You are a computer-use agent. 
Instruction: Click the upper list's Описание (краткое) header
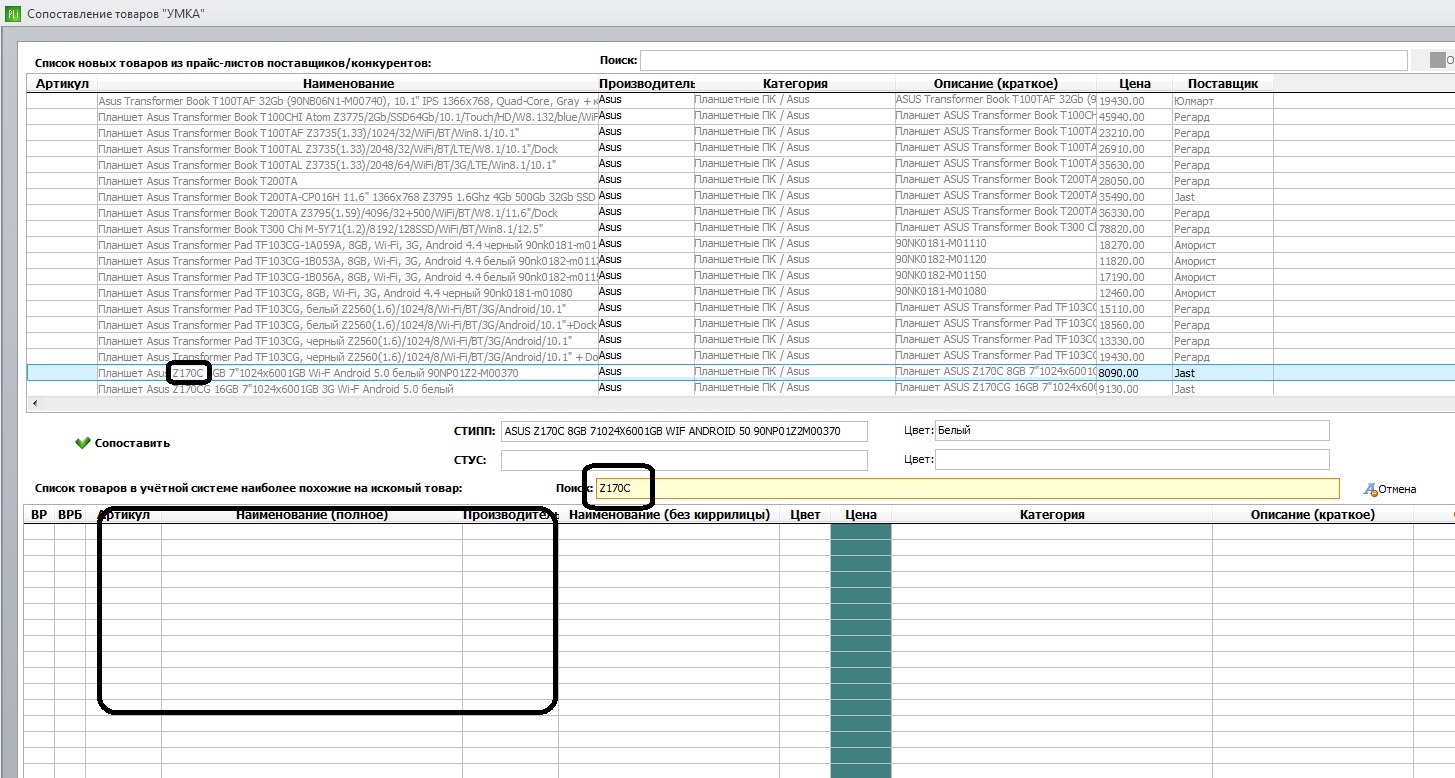tap(996, 84)
